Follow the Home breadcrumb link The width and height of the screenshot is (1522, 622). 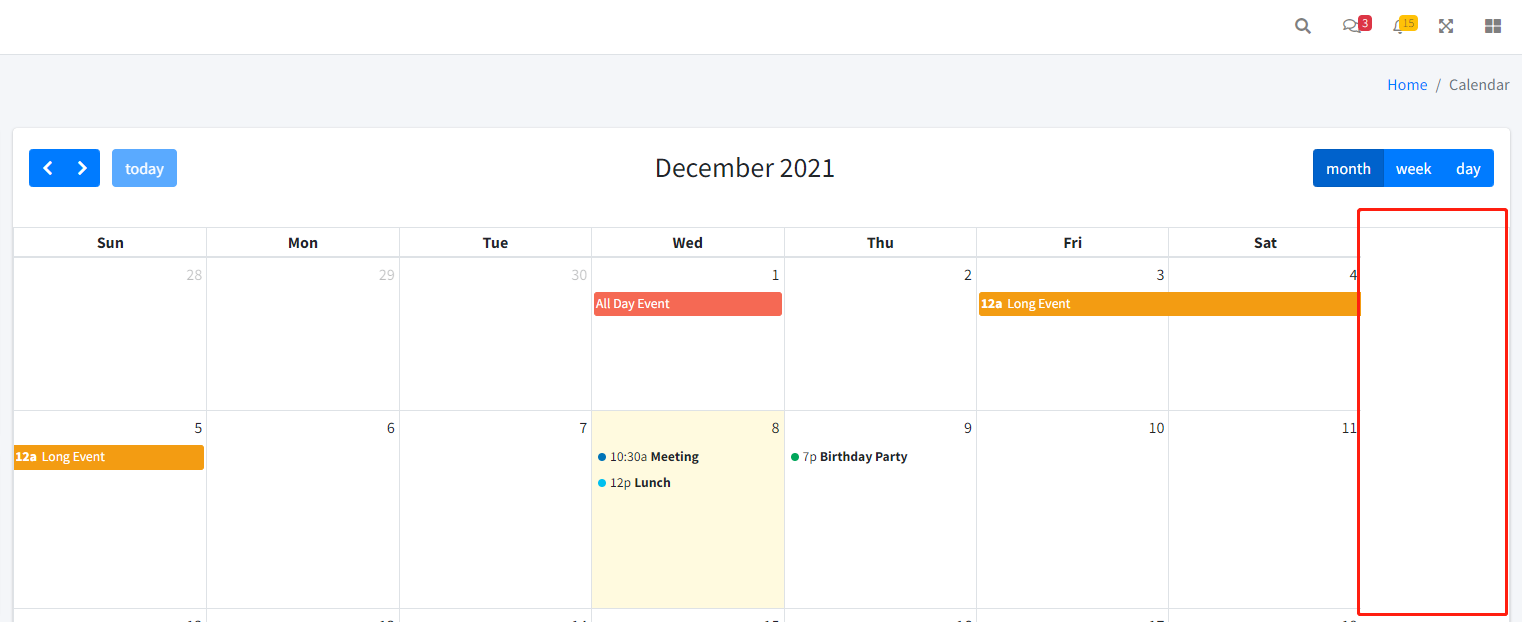(1407, 84)
